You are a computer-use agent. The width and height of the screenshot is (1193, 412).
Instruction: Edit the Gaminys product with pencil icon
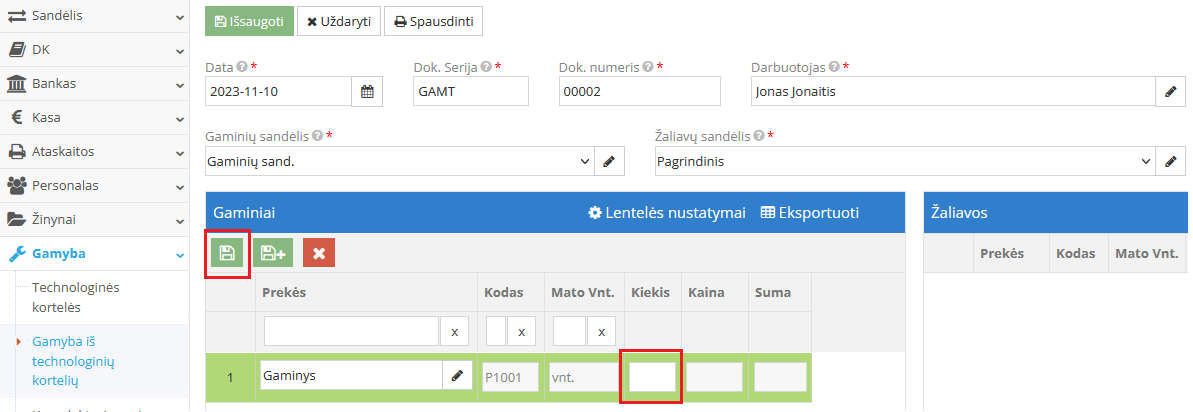(x=457, y=376)
